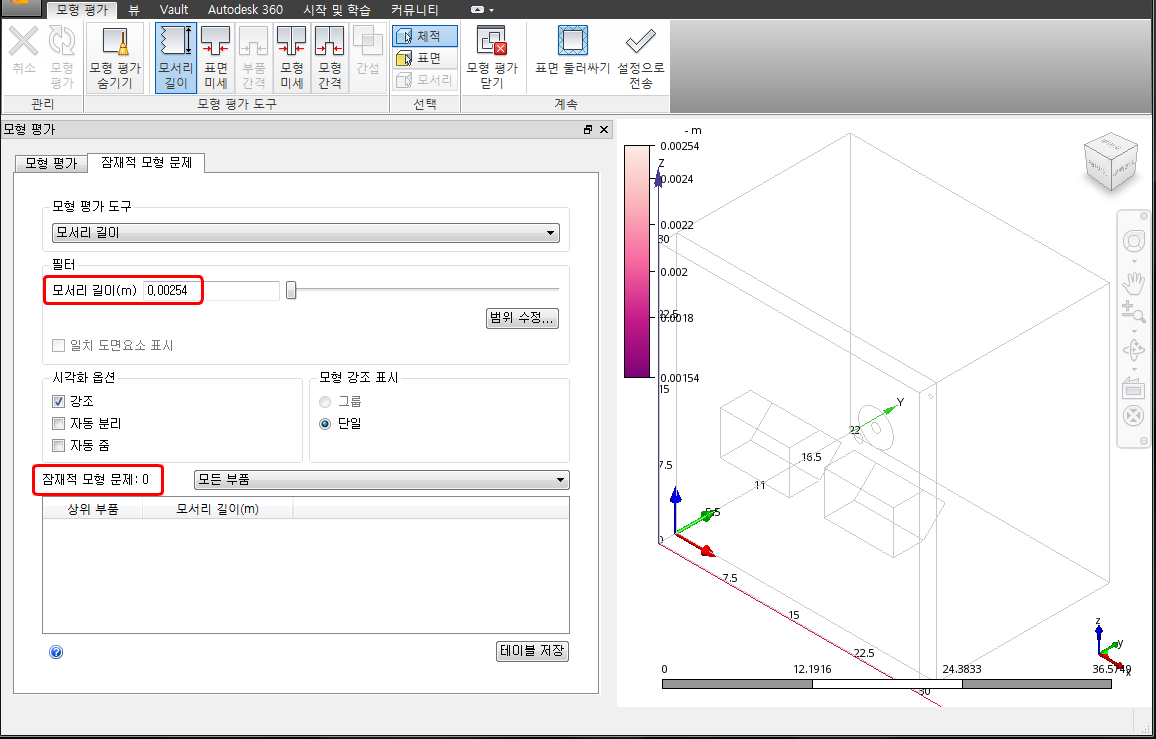This screenshot has width=1156, height=739.
Task: Click the ViewCube in the viewport corner
Action: (x=1111, y=162)
